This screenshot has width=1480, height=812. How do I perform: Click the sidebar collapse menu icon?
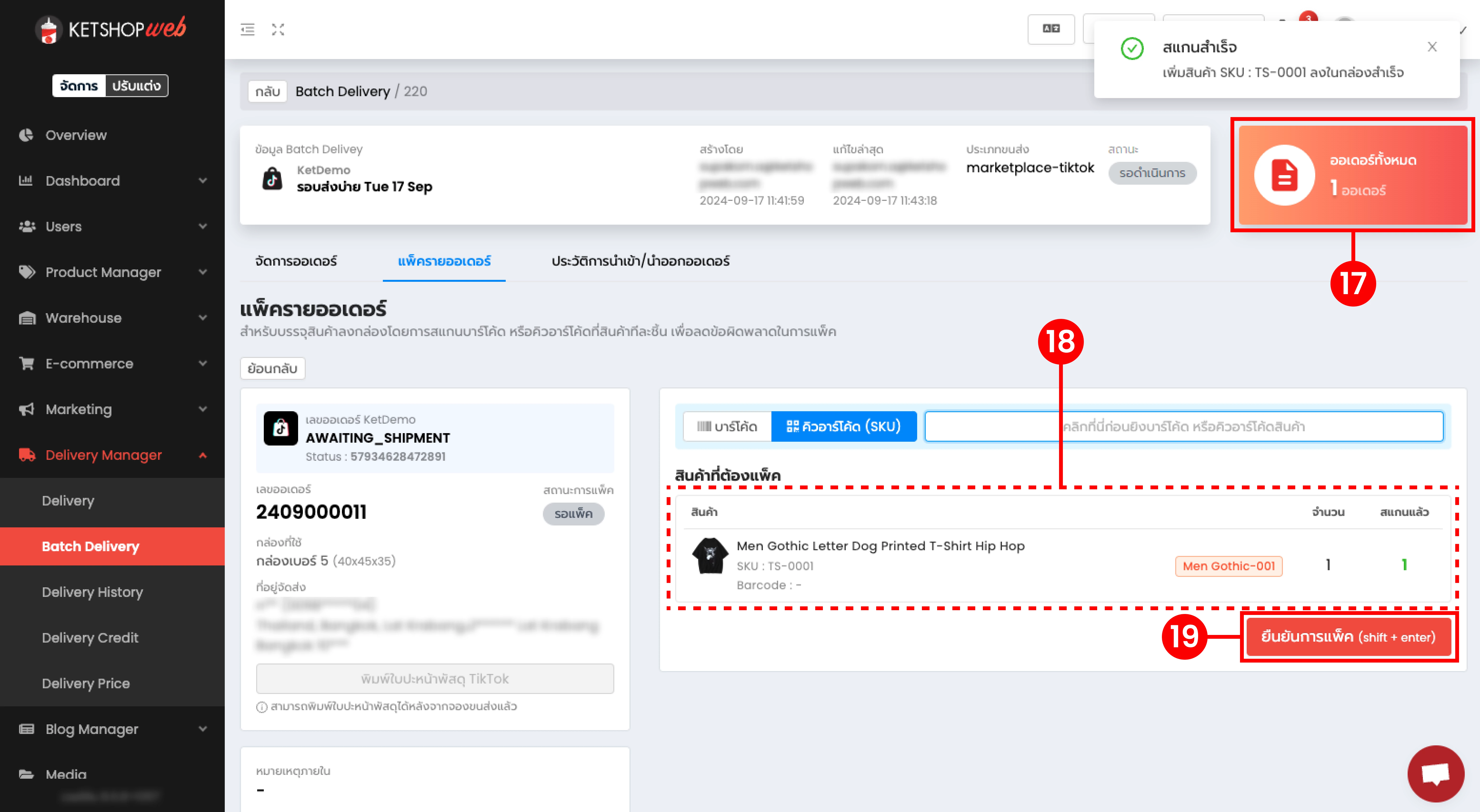click(x=248, y=29)
